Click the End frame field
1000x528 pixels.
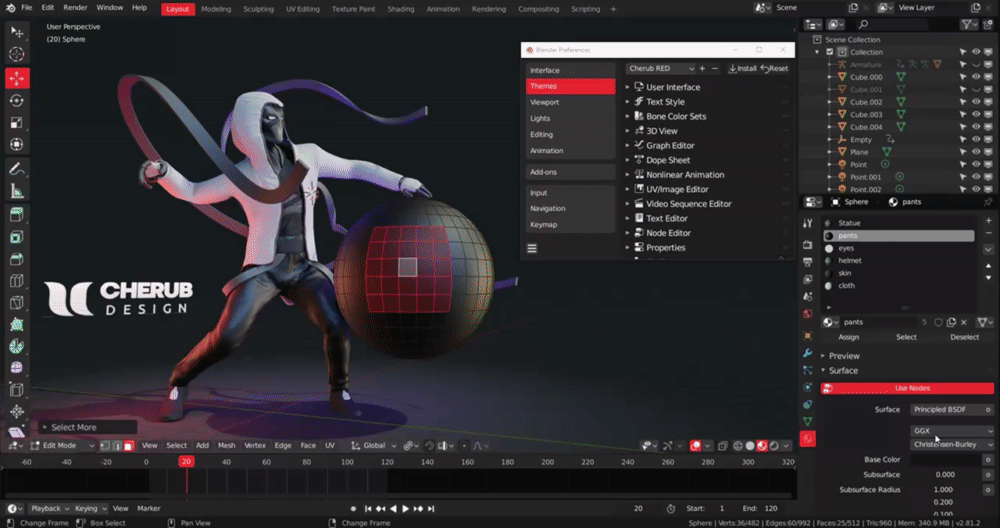(x=761, y=509)
